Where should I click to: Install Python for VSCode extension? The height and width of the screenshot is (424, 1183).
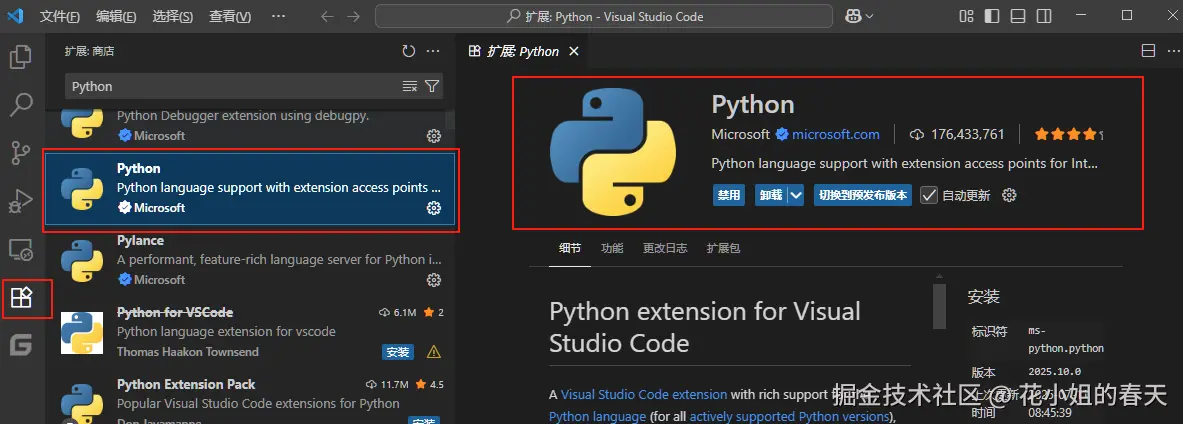pos(397,352)
